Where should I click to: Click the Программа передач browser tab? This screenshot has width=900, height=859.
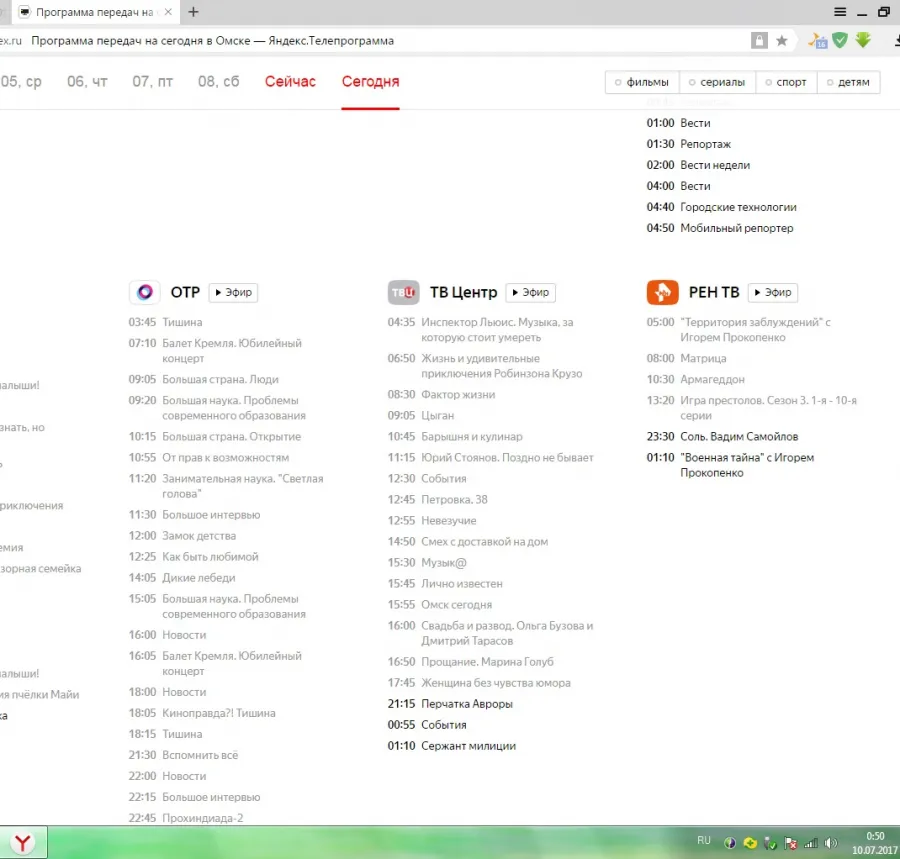(x=95, y=12)
